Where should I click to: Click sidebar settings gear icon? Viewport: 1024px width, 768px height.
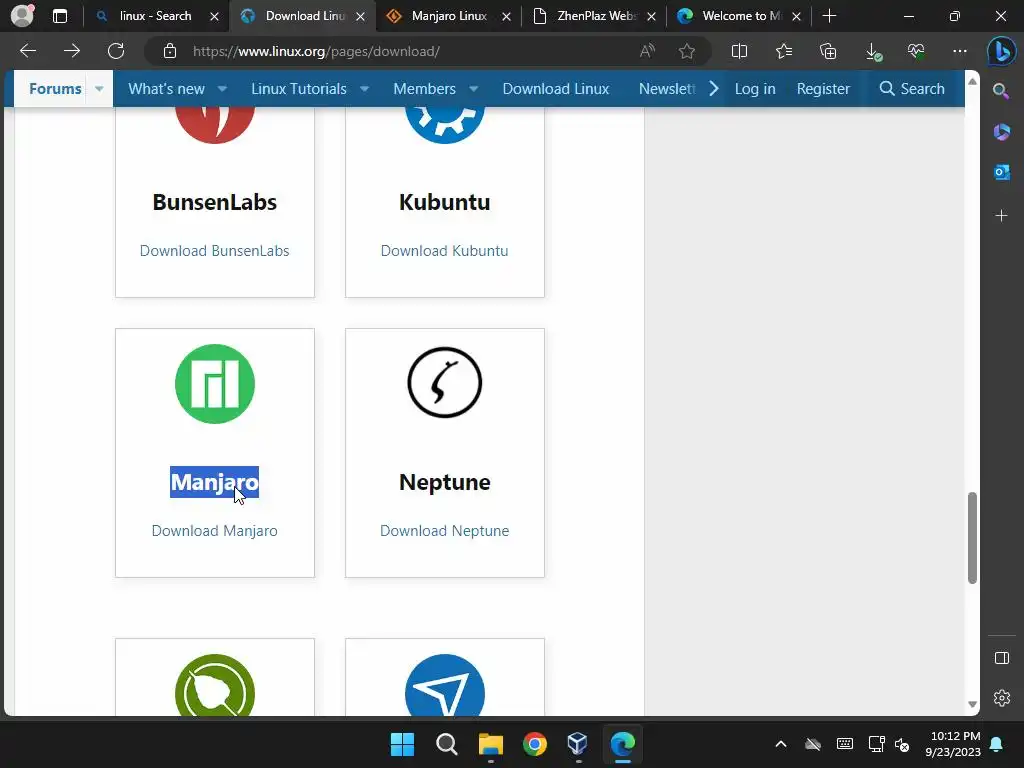1002,698
